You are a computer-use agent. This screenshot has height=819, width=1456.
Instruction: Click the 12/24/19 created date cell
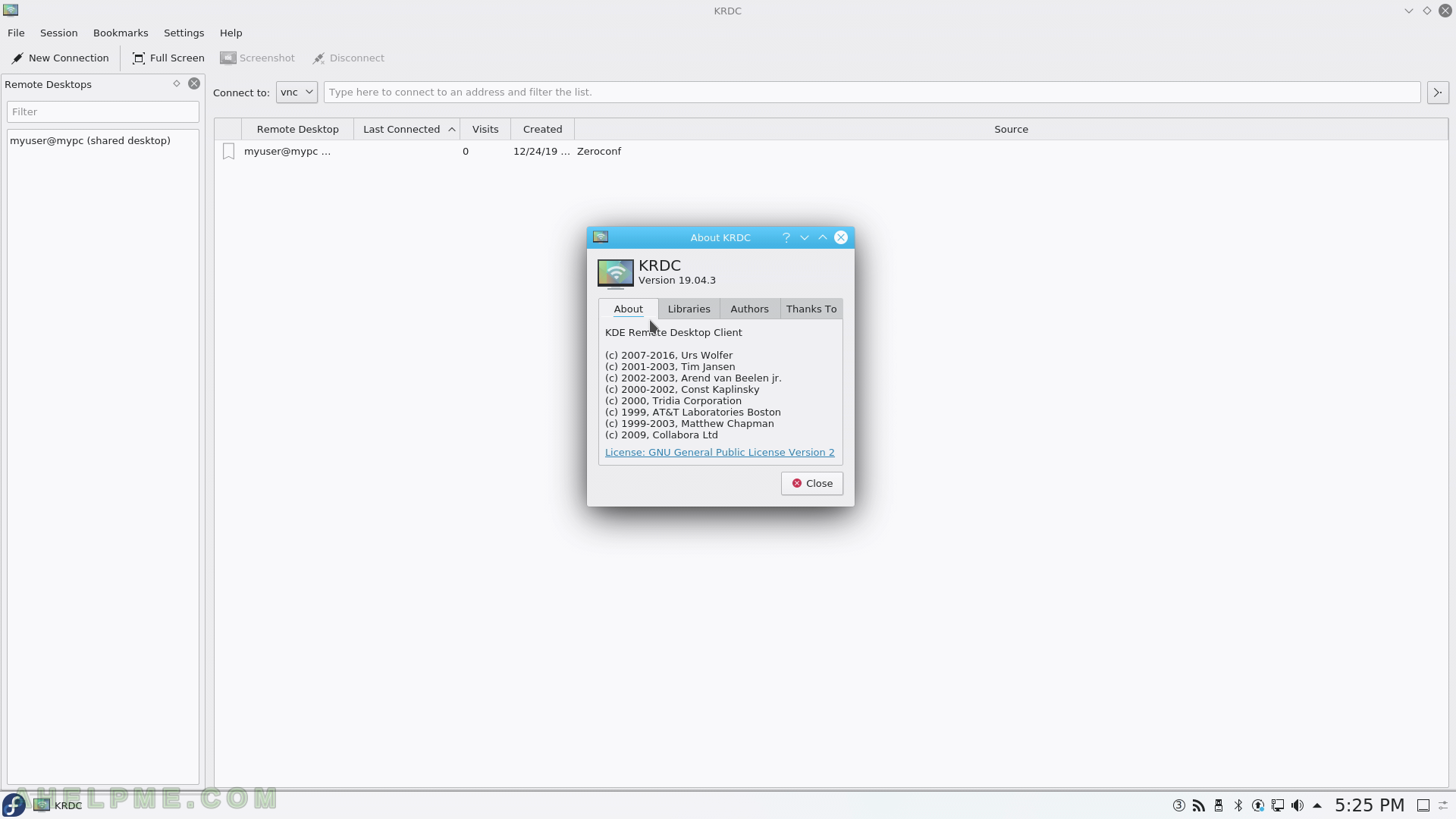[x=541, y=152]
